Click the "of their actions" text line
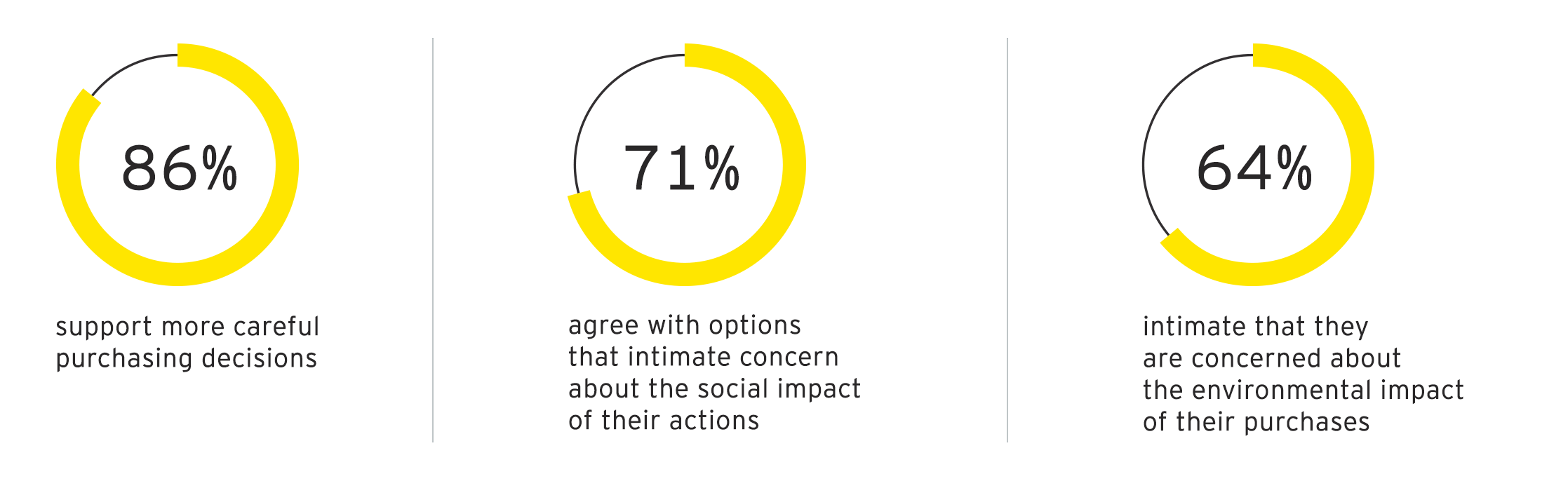The height and width of the screenshot is (495, 1568). click(664, 421)
